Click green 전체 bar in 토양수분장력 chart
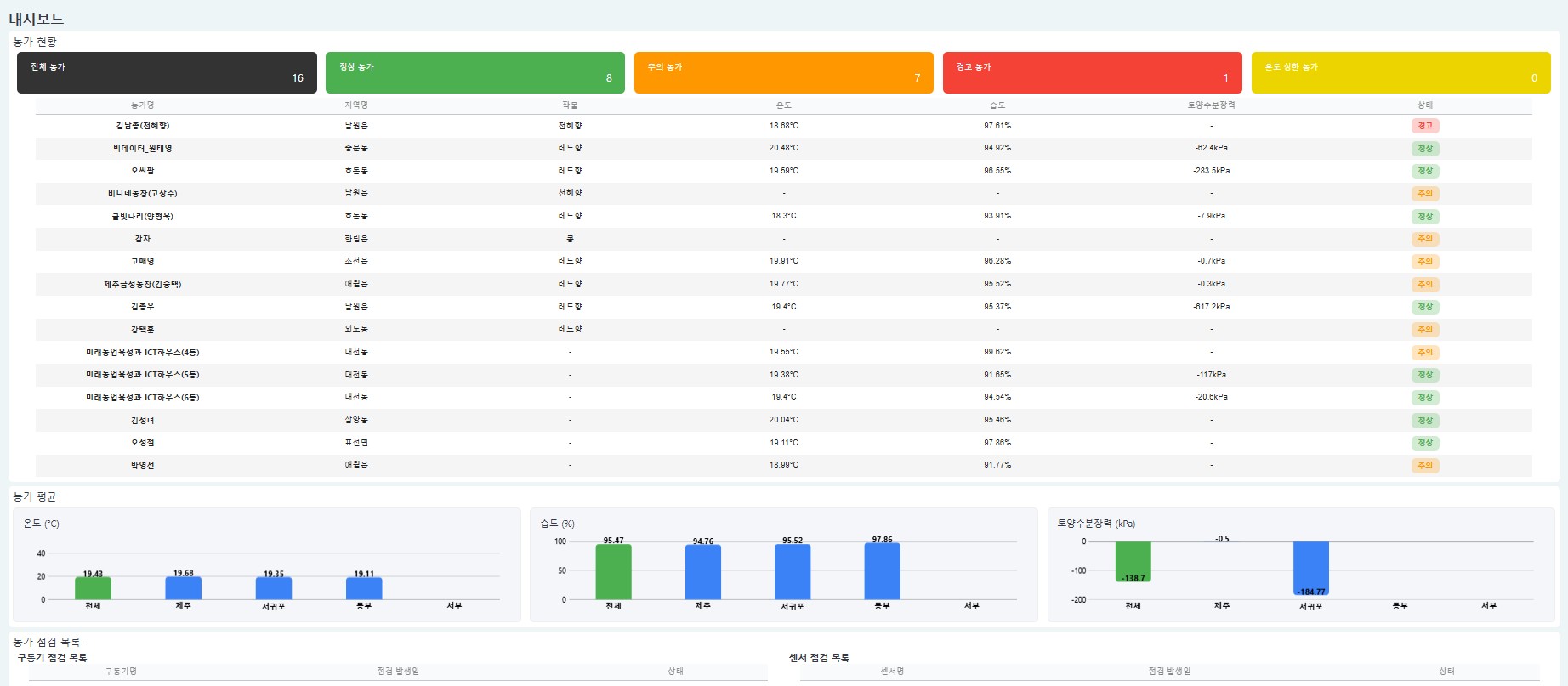Image resolution: width=1568 pixels, height=686 pixels. 1133,562
